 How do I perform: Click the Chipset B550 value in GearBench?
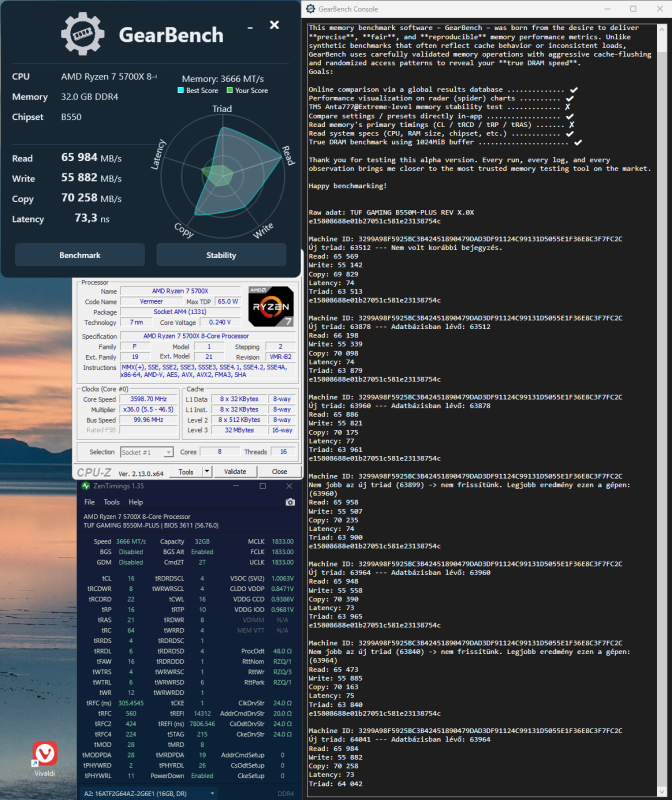[71, 116]
